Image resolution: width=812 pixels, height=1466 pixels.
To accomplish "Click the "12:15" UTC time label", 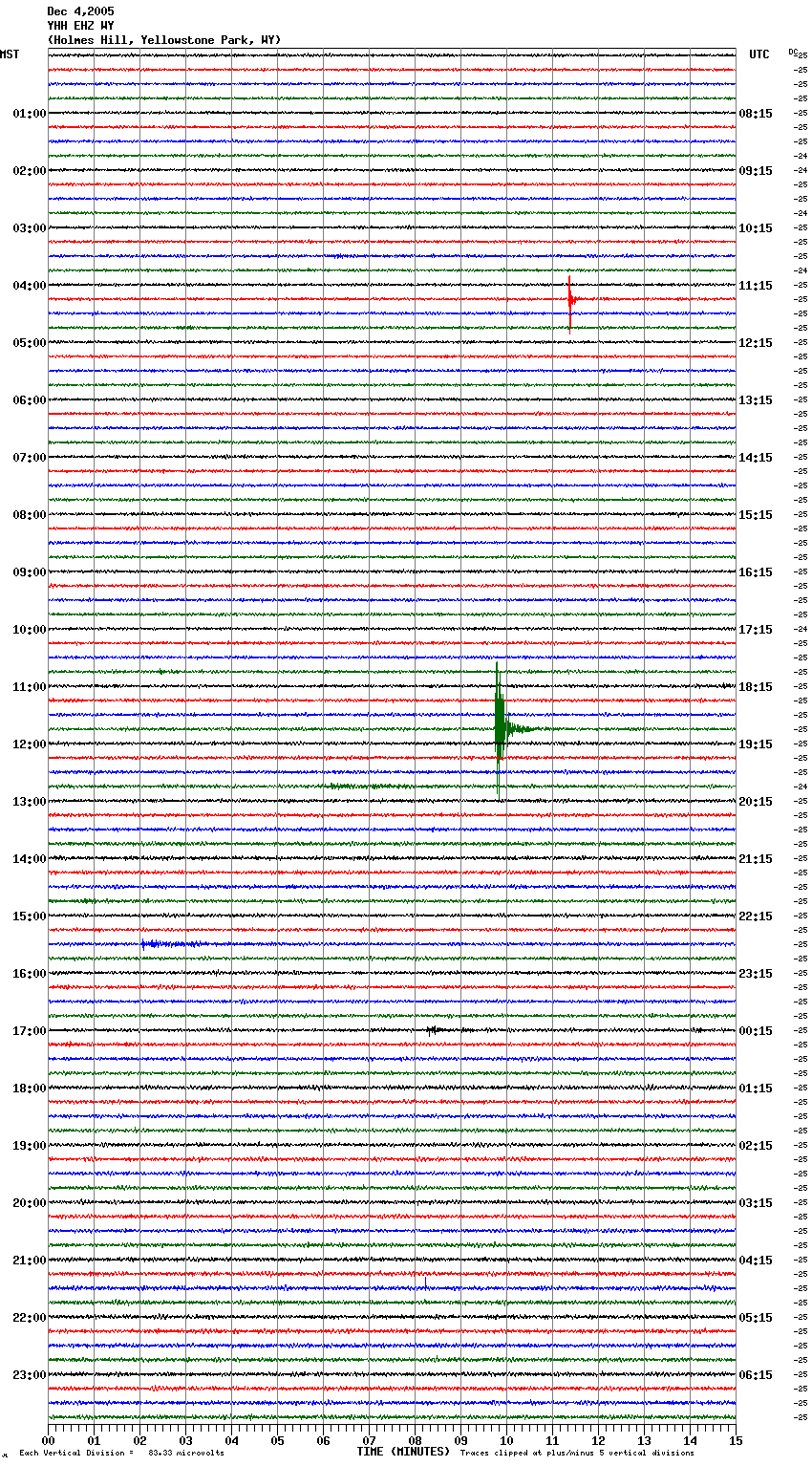I will click(756, 343).
